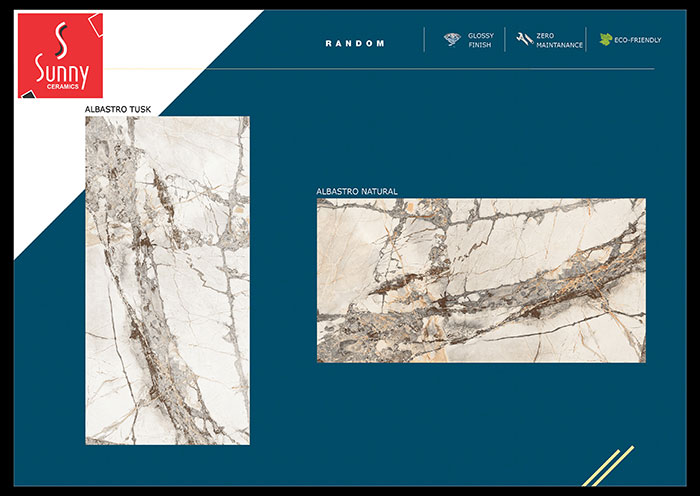Click the Sunny Ceramics logo
Viewport: 700px width, 496px height.
click(60, 55)
